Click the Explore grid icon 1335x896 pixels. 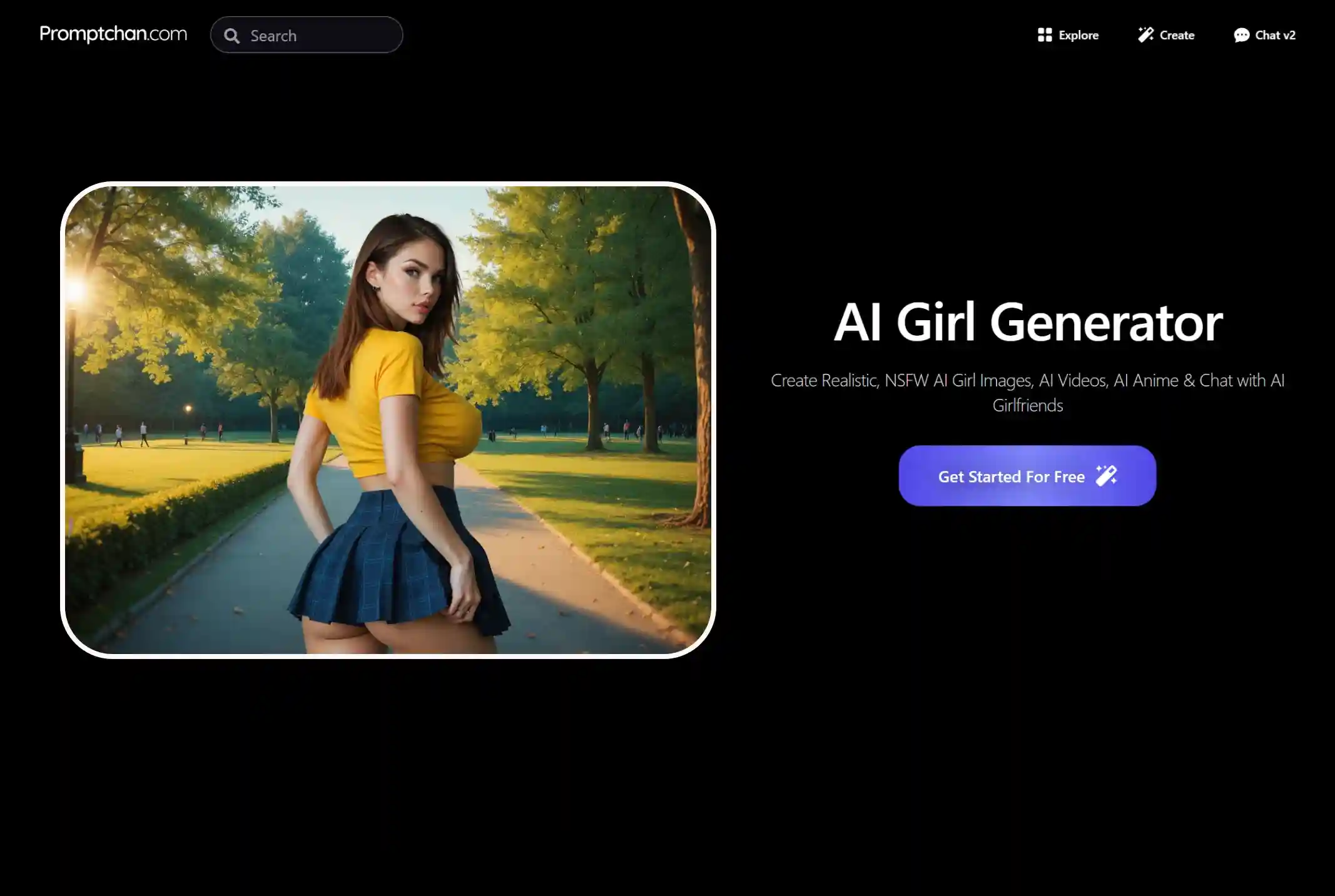pyautogui.click(x=1044, y=35)
